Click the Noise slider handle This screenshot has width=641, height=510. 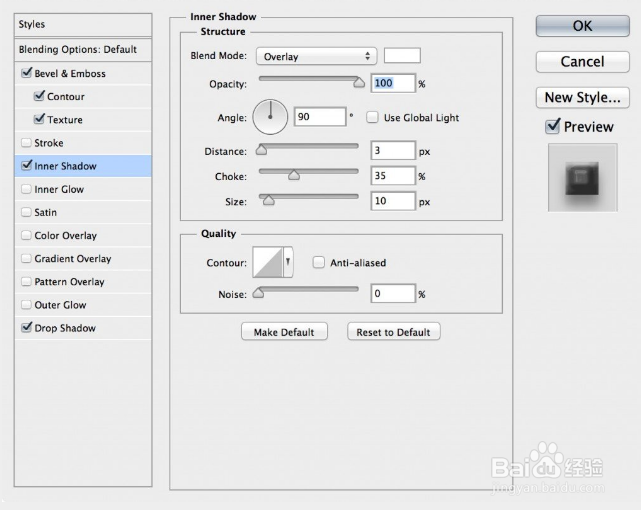pyautogui.click(x=258, y=293)
